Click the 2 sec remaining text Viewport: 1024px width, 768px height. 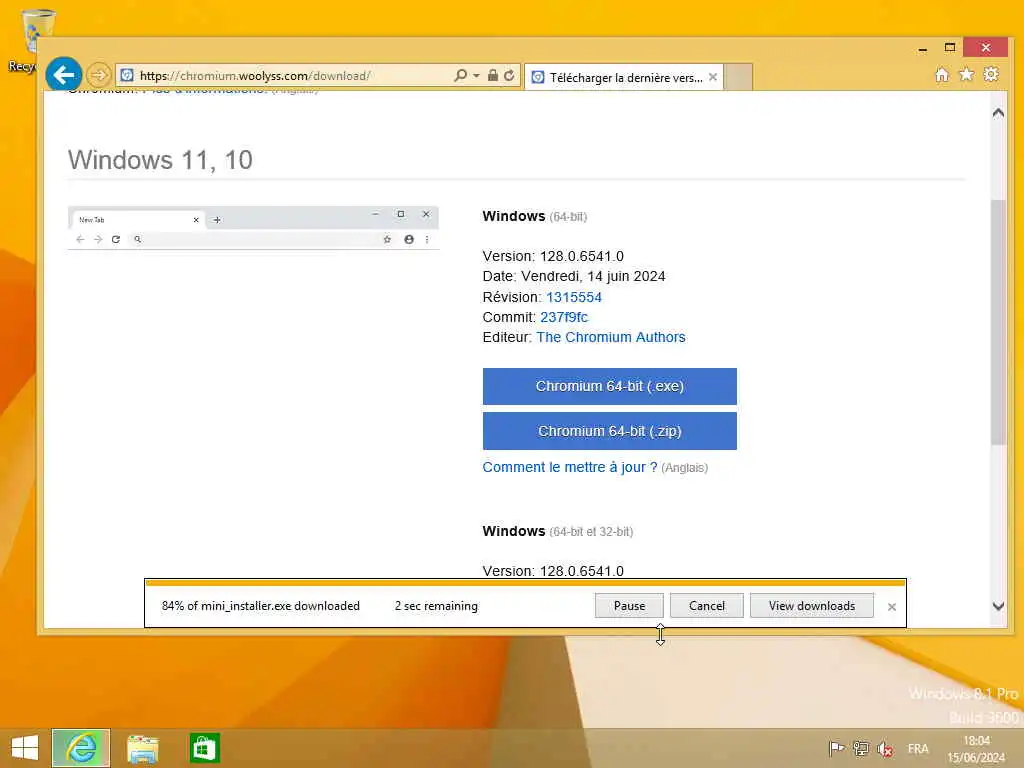(x=436, y=606)
